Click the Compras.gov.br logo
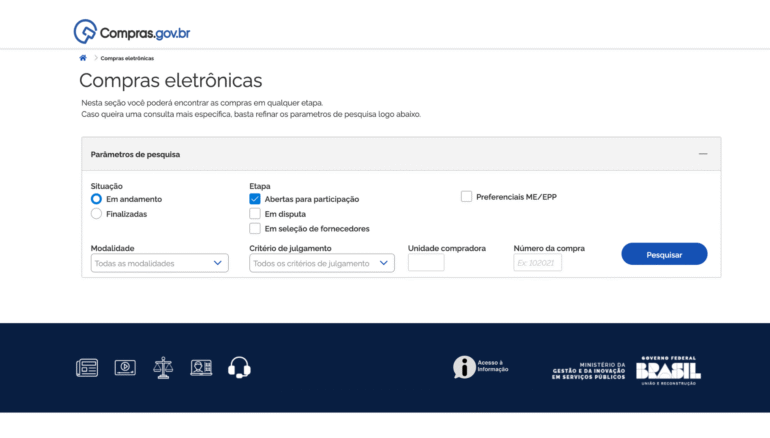This screenshot has width=770, height=438. click(132, 32)
